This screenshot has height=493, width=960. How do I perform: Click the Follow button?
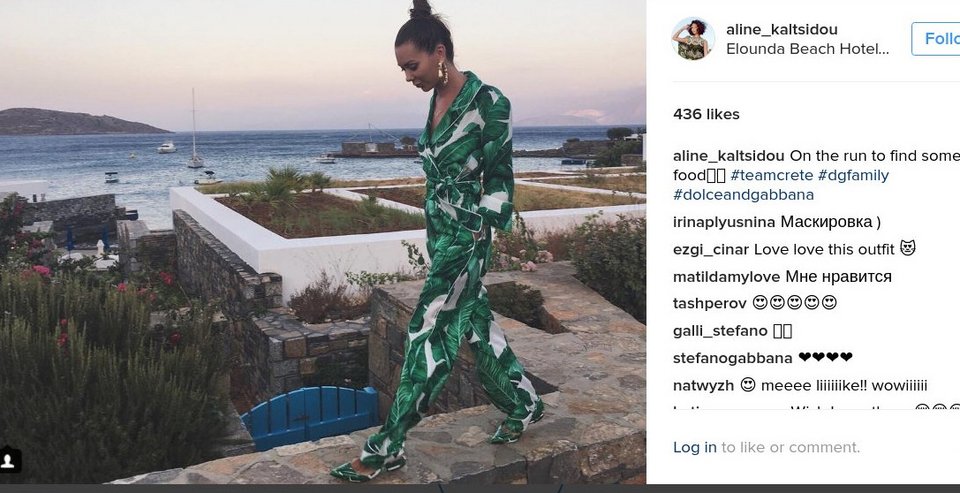click(936, 39)
